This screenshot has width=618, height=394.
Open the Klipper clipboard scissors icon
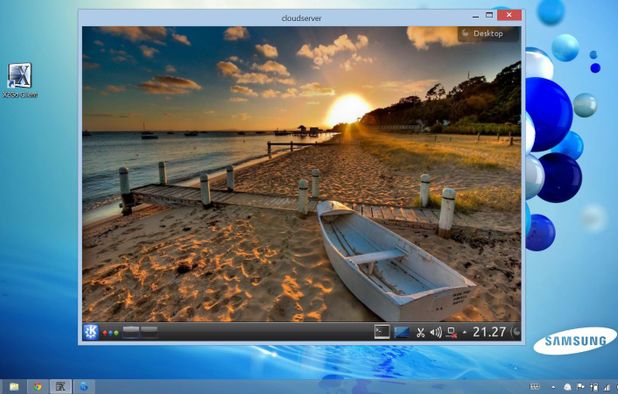[x=421, y=333]
